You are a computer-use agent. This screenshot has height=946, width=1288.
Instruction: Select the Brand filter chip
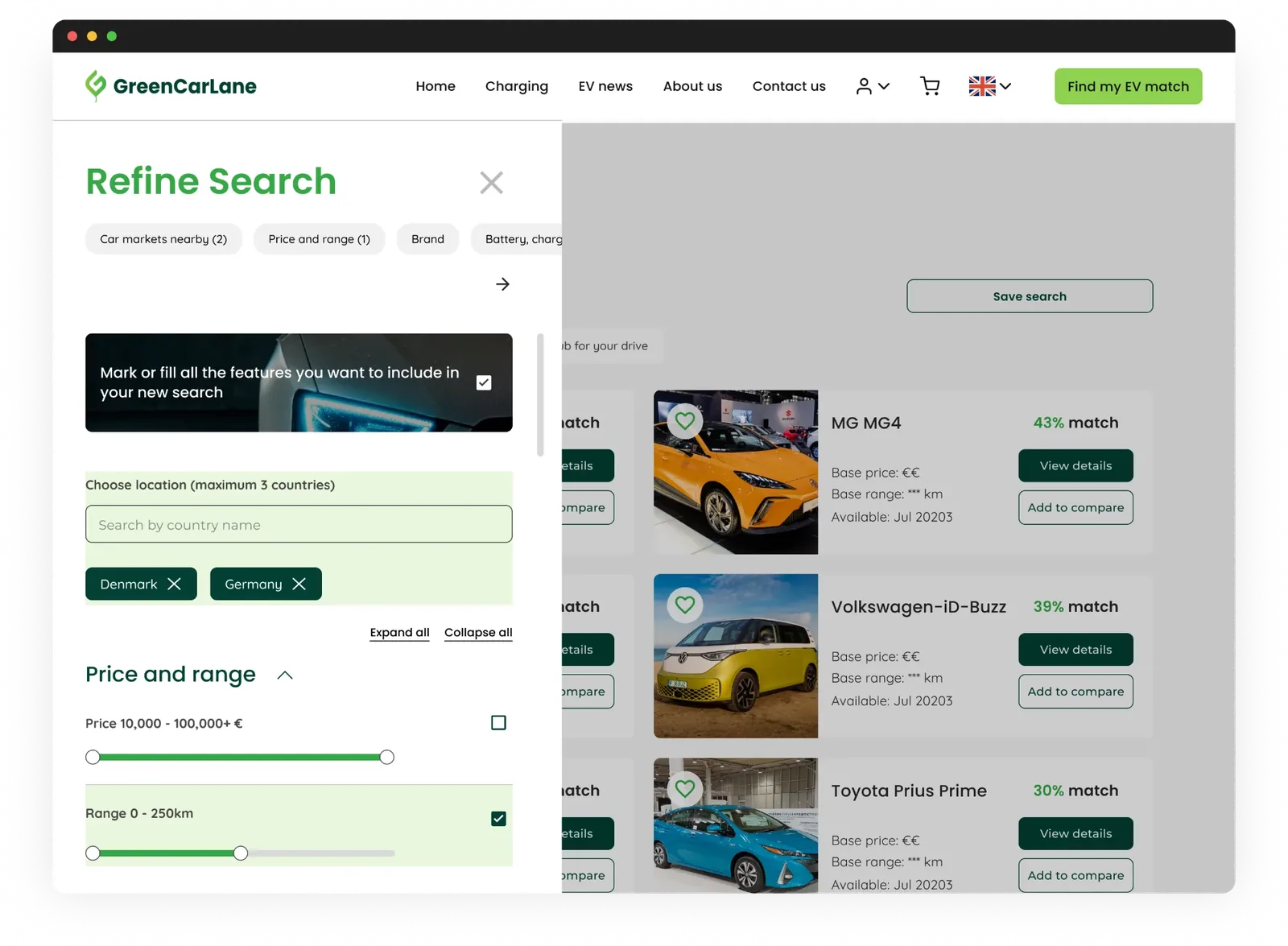click(x=427, y=239)
